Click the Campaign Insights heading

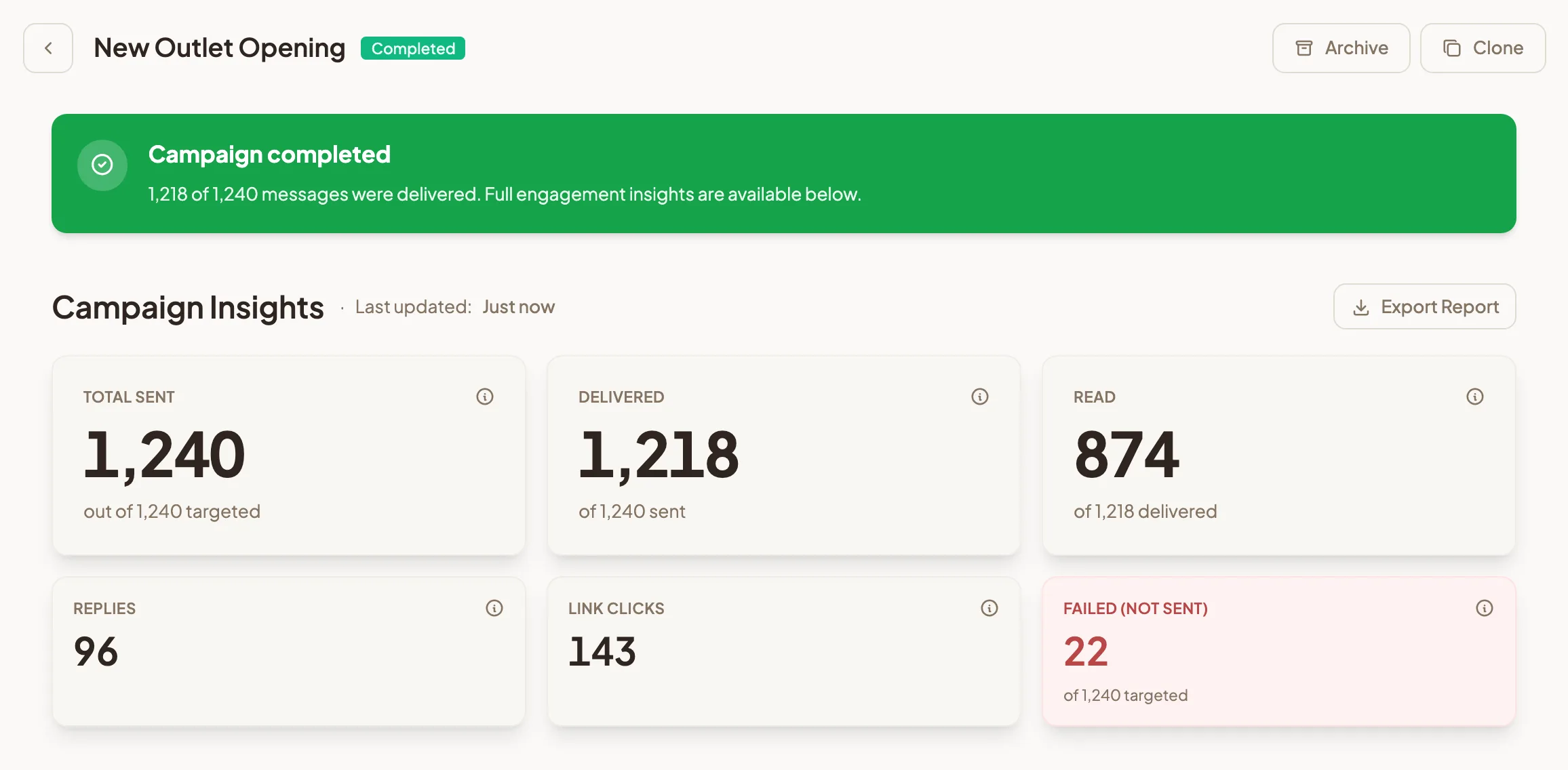click(188, 308)
